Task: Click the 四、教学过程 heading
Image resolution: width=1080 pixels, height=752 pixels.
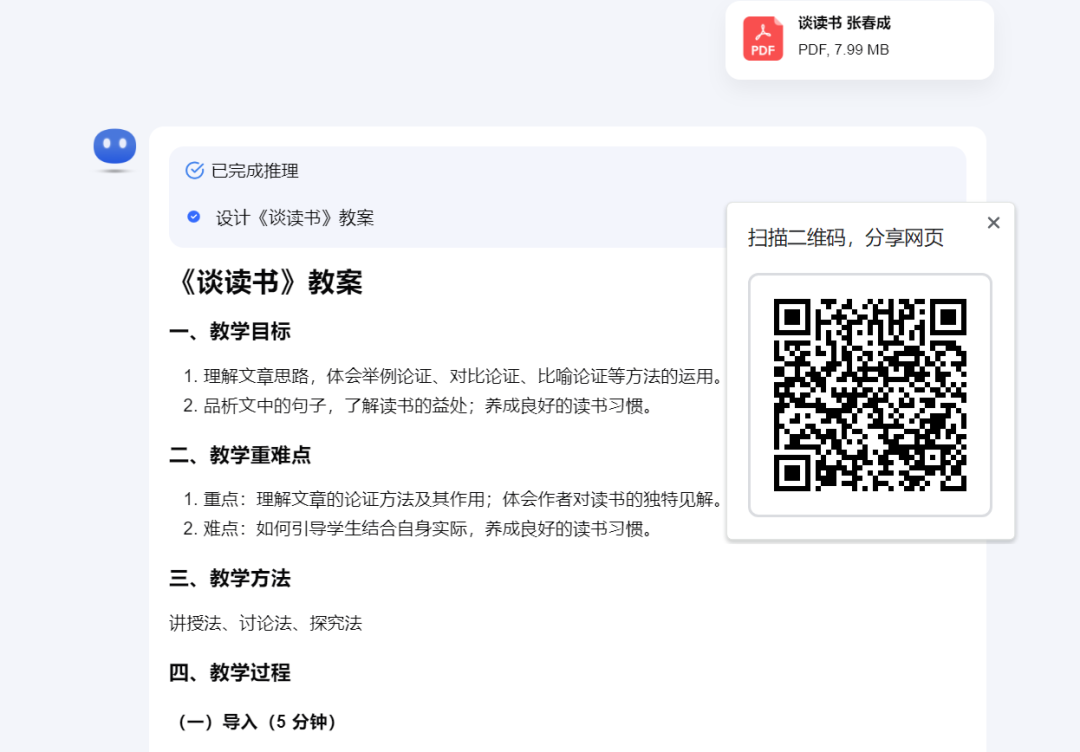Action: [230, 672]
